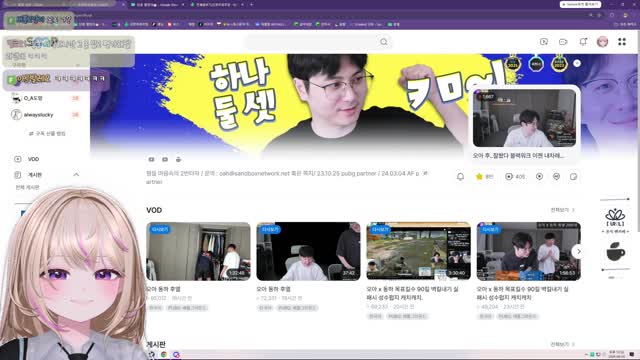Image resolution: width=640 pixels, height=360 pixels.
Task: Click the PUBG tag under the 3:30:40 VOD
Action: [407, 316]
